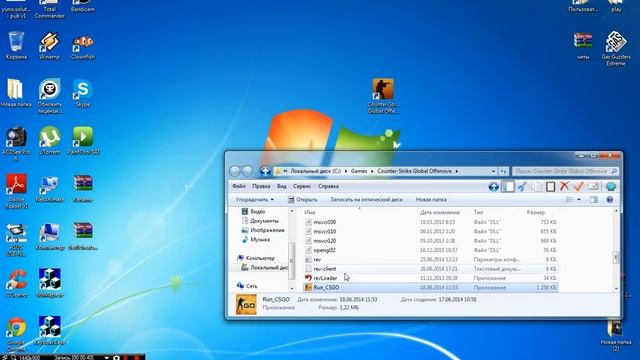Image resolution: width=640 pixels, height=360 pixels.
Task: Click the orange checkmark icon in Explorer's toolbar
Action: point(578,187)
